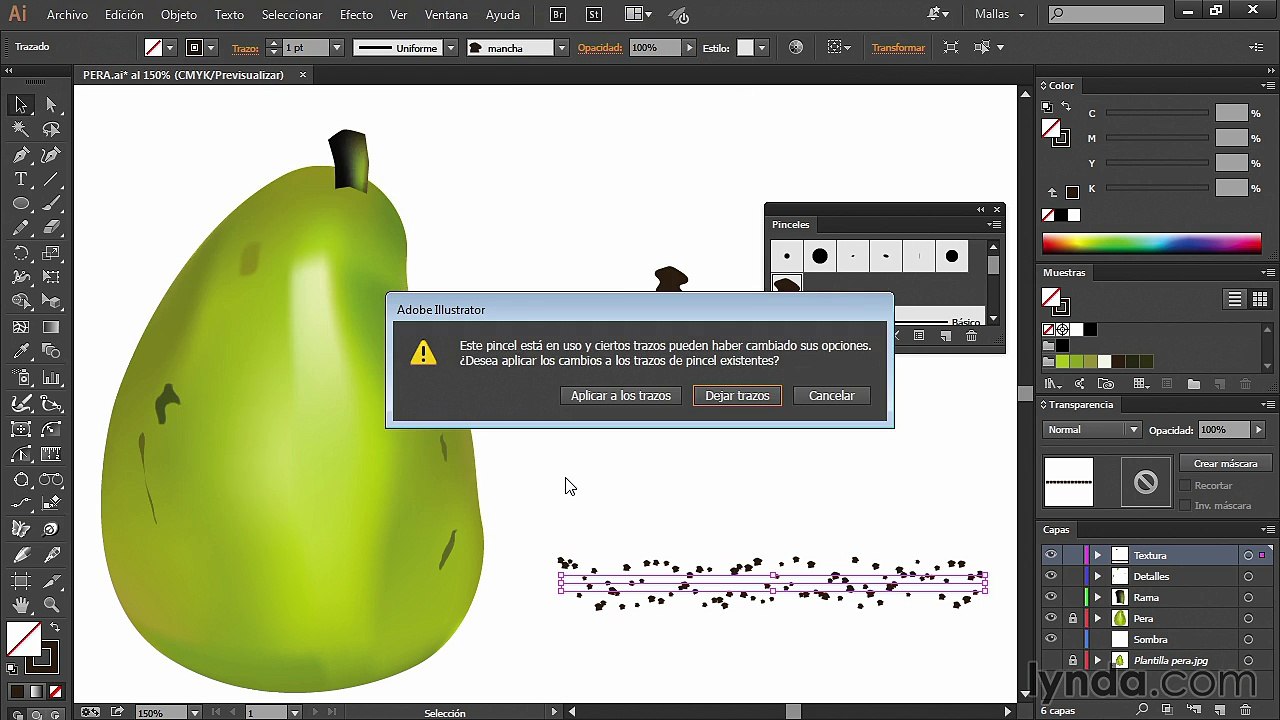The height and width of the screenshot is (720, 1280).
Task: Select the Mesh tool
Action: [21, 327]
